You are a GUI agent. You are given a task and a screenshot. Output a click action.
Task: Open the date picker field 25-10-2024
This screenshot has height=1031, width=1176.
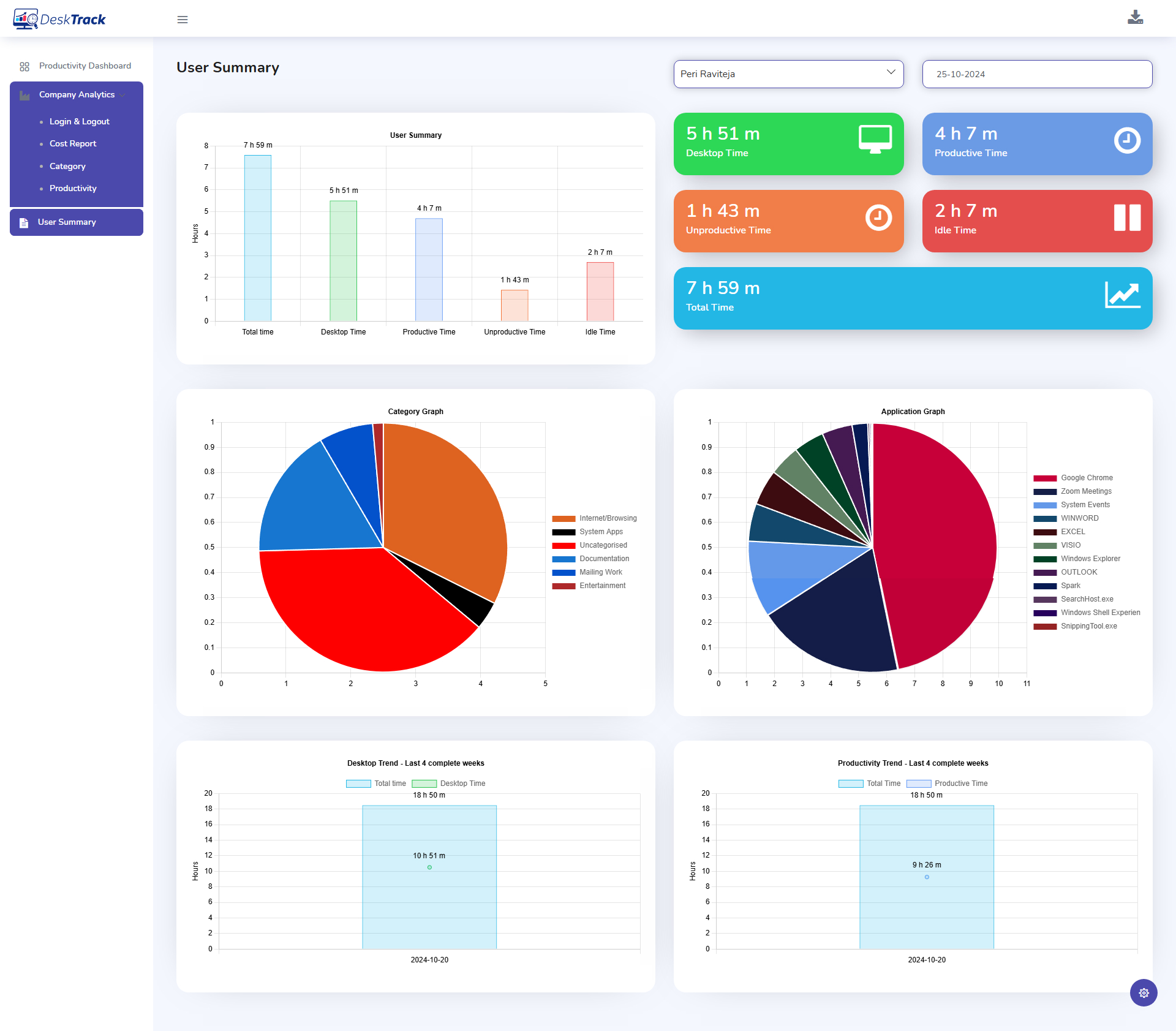tap(1037, 73)
